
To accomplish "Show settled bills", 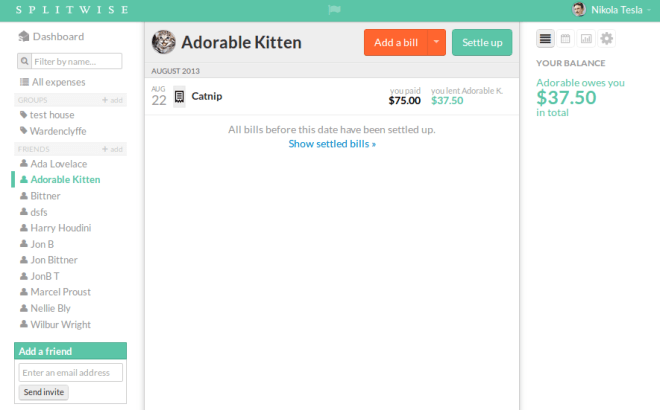I will [332, 144].
